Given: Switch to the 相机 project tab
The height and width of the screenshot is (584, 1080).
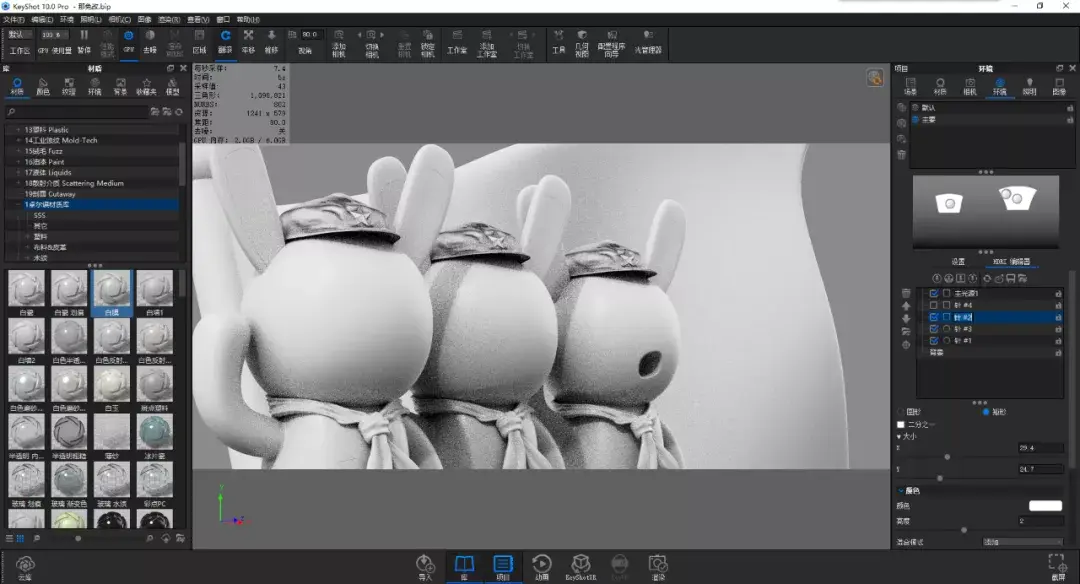Looking at the screenshot, I should pos(970,87).
